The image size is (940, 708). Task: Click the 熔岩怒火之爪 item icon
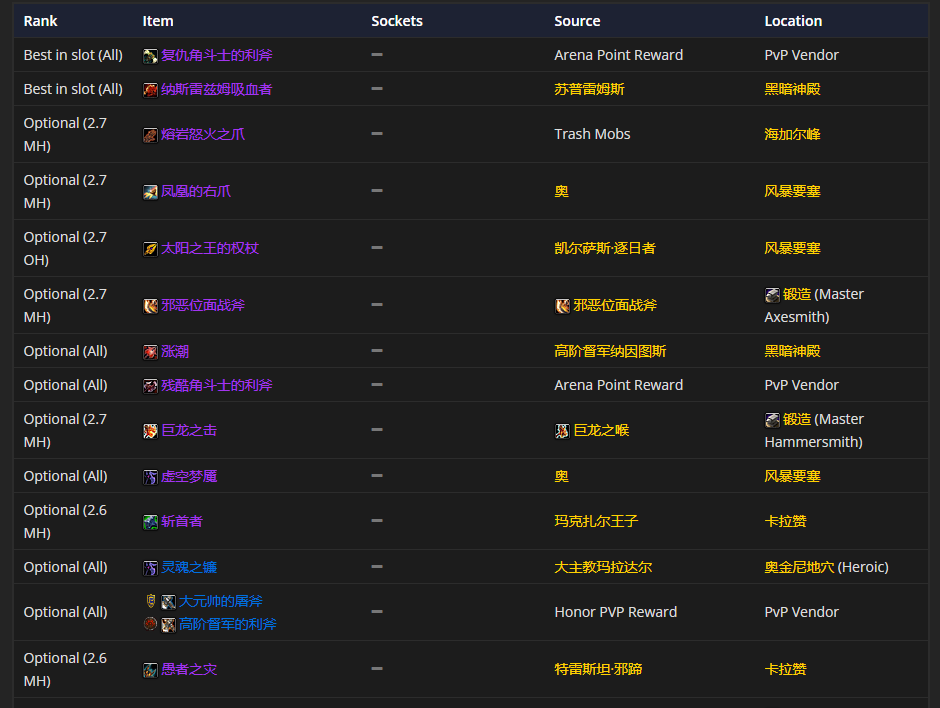[x=150, y=135]
